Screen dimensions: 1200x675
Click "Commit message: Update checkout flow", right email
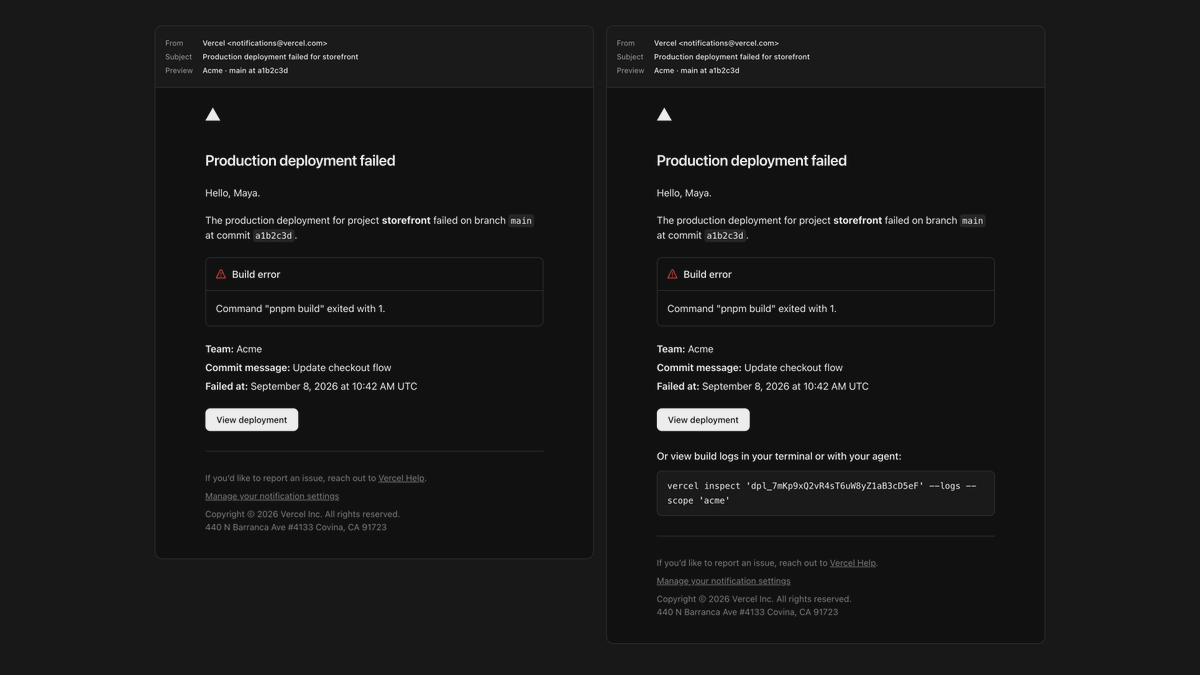[750, 368]
